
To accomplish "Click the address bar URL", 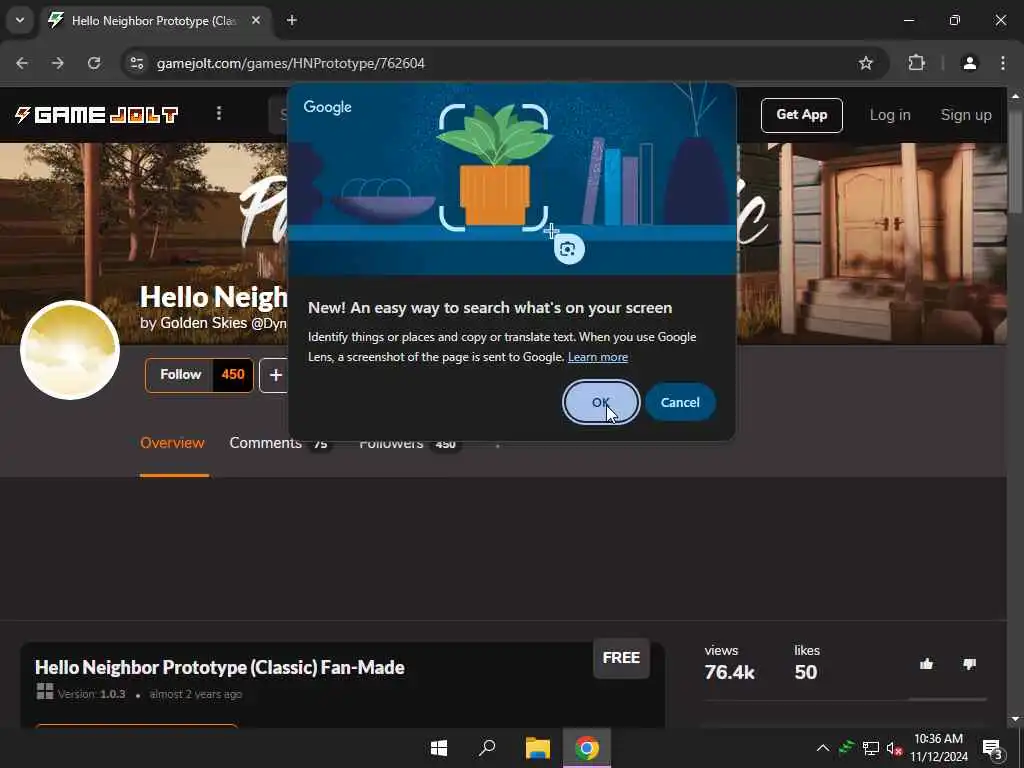I will (x=291, y=63).
